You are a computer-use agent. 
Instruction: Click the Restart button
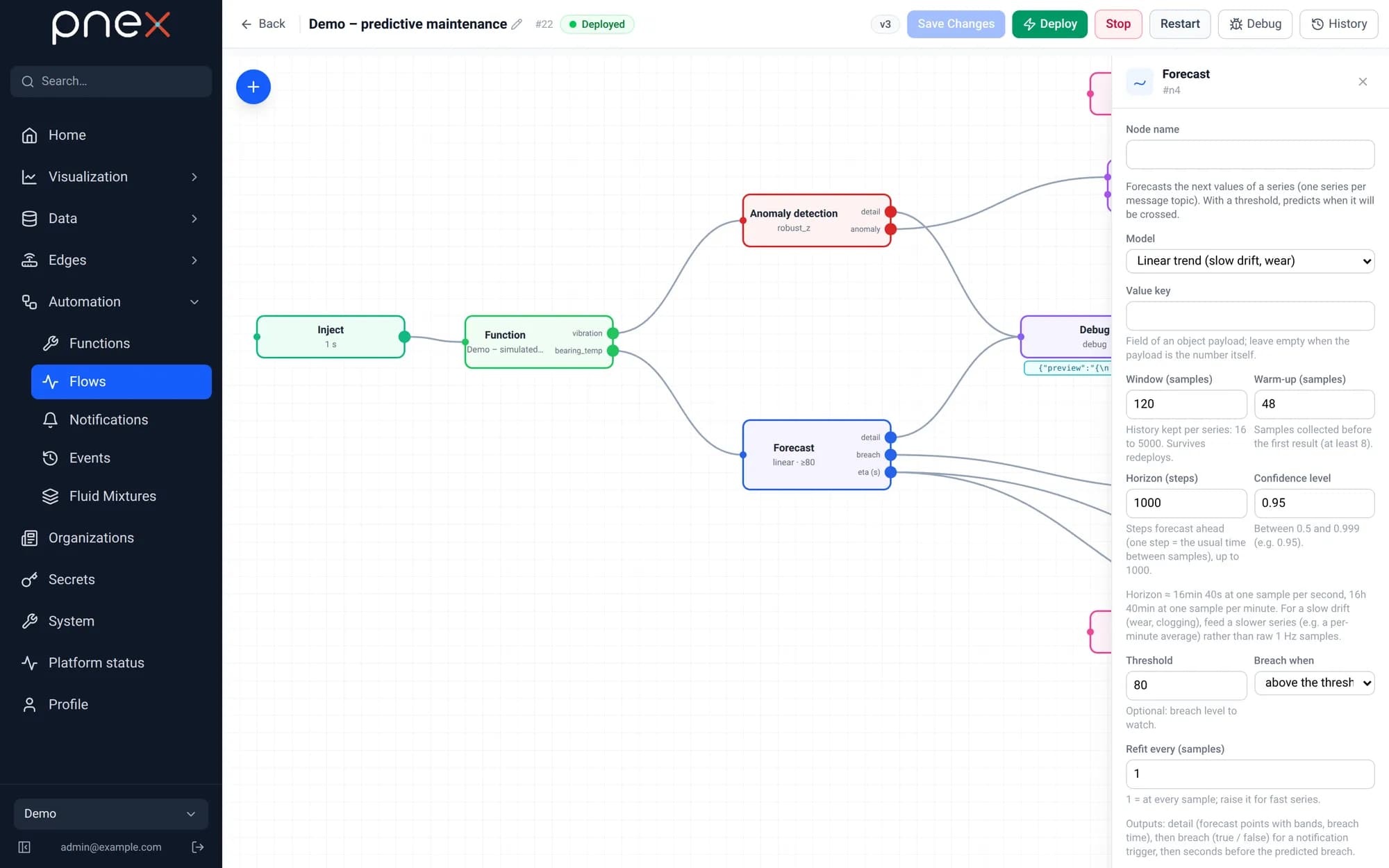click(1180, 24)
